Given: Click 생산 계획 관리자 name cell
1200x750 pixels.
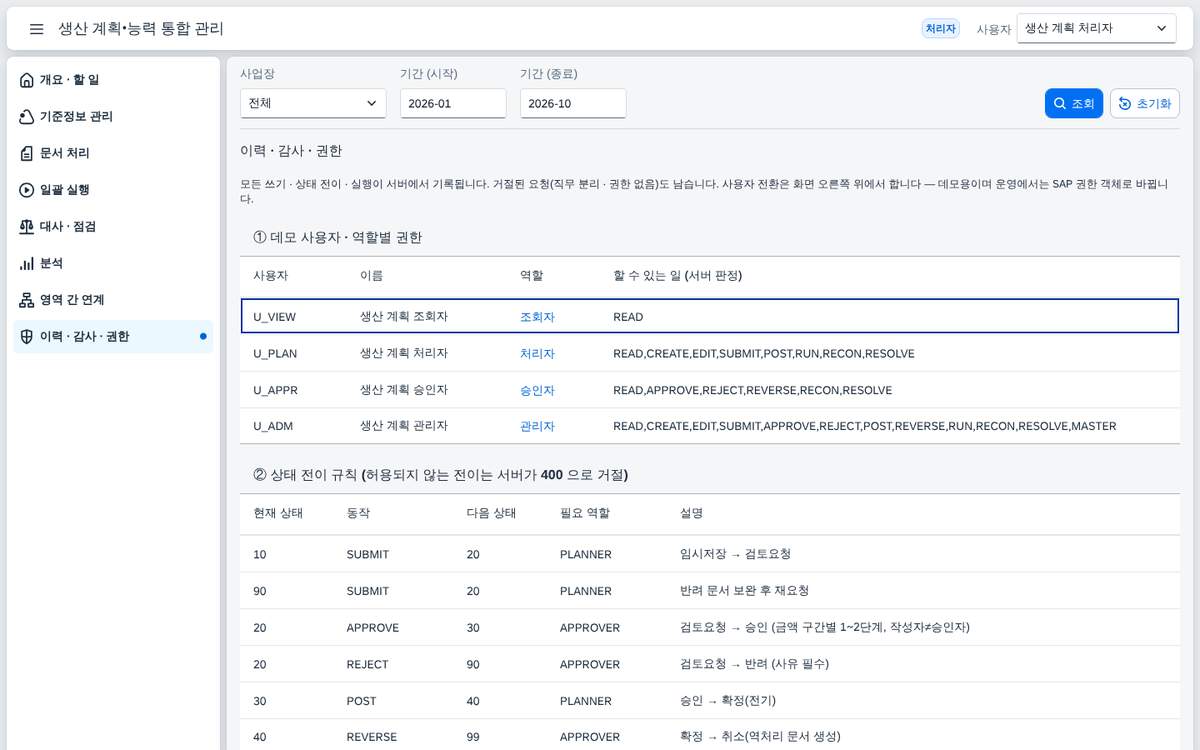Looking at the screenshot, I should point(404,426).
